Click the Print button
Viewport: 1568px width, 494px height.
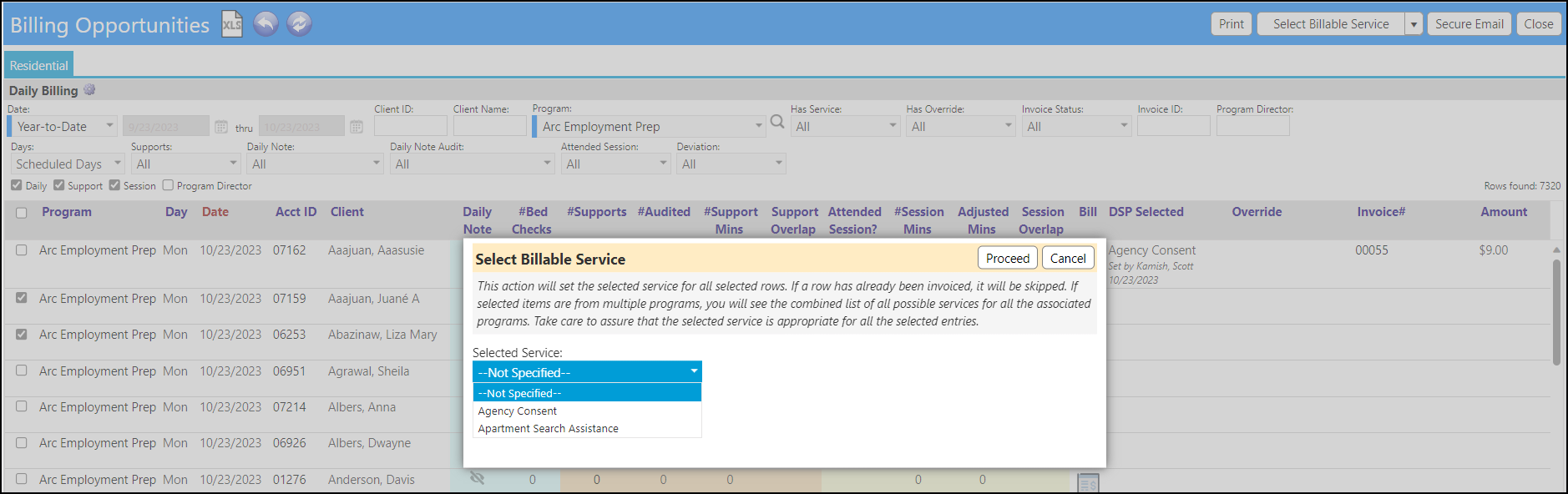(1232, 24)
